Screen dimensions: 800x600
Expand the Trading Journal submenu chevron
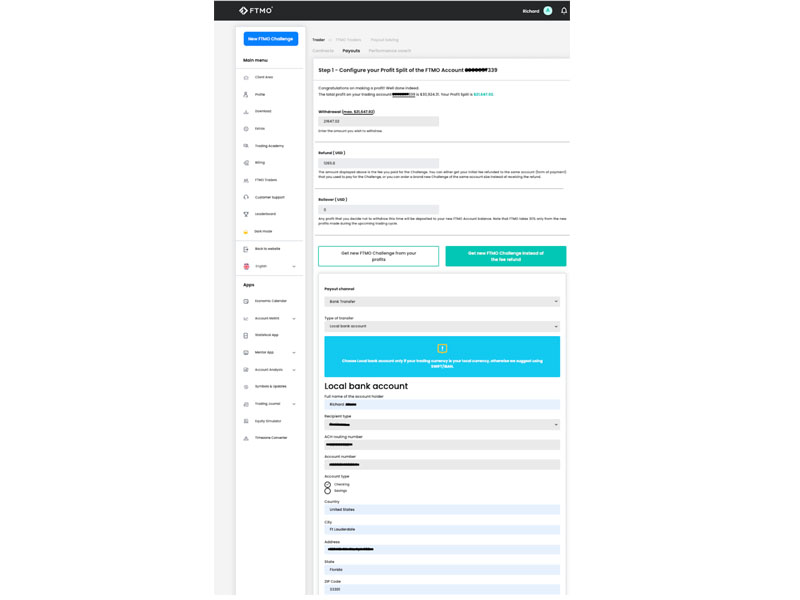[x=294, y=404]
